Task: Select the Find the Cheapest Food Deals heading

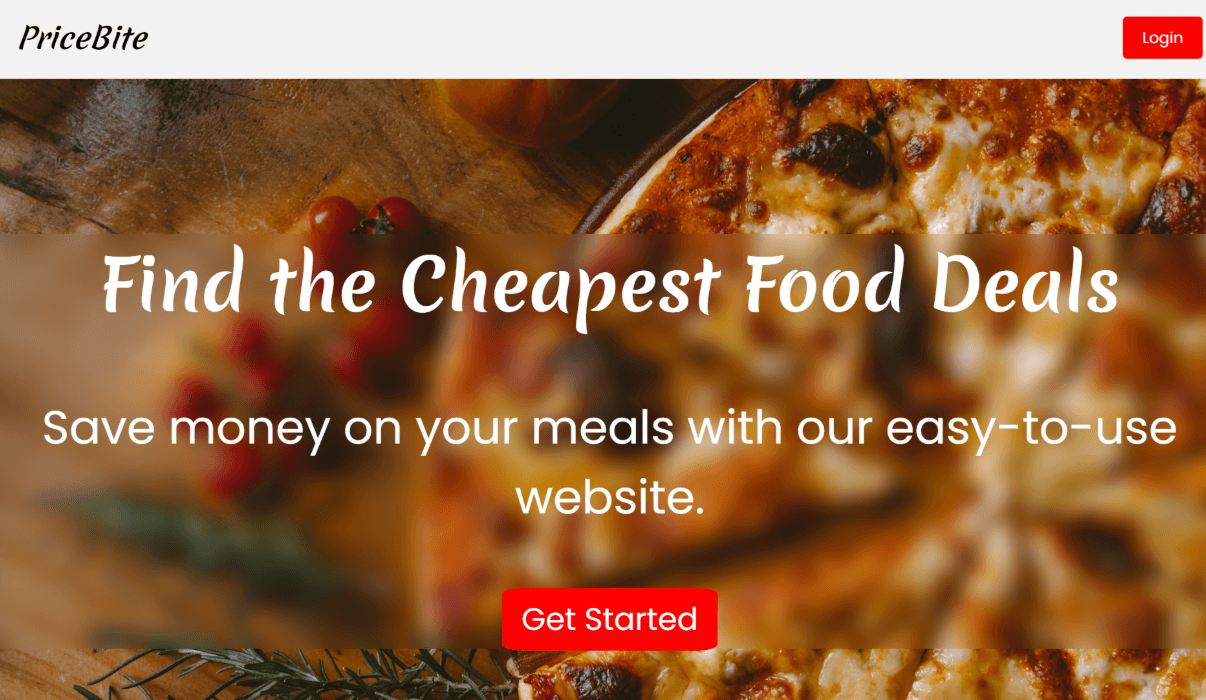Action: click(610, 286)
